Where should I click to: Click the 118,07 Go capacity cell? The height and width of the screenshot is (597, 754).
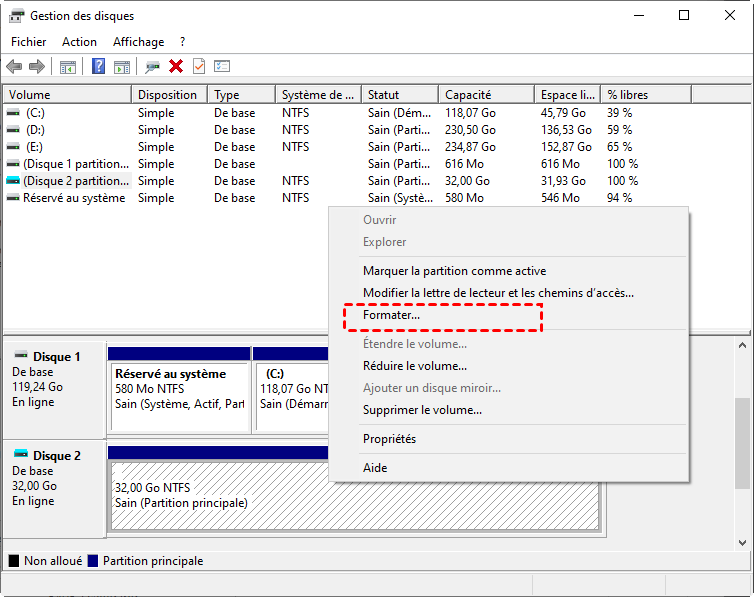click(x=470, y=112)
